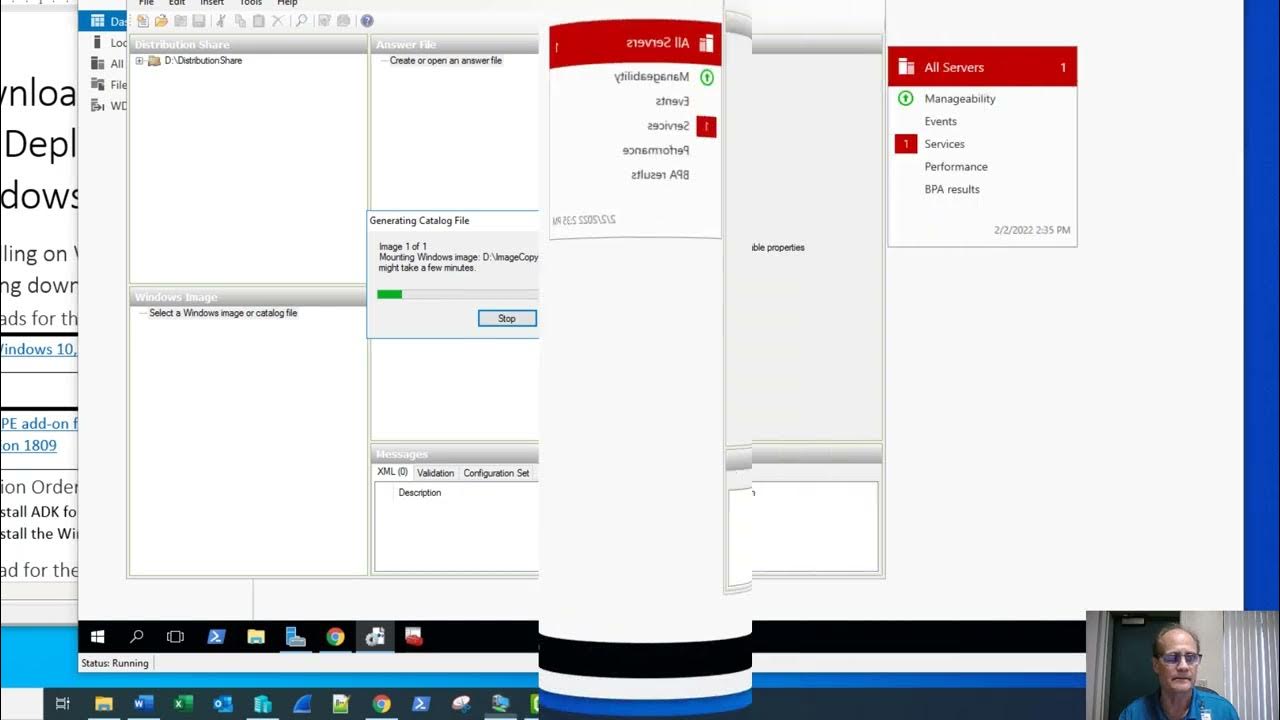Click Task View on the host taskbar
The width and height of the screenshot is (1280, 720).
(62, 704)
